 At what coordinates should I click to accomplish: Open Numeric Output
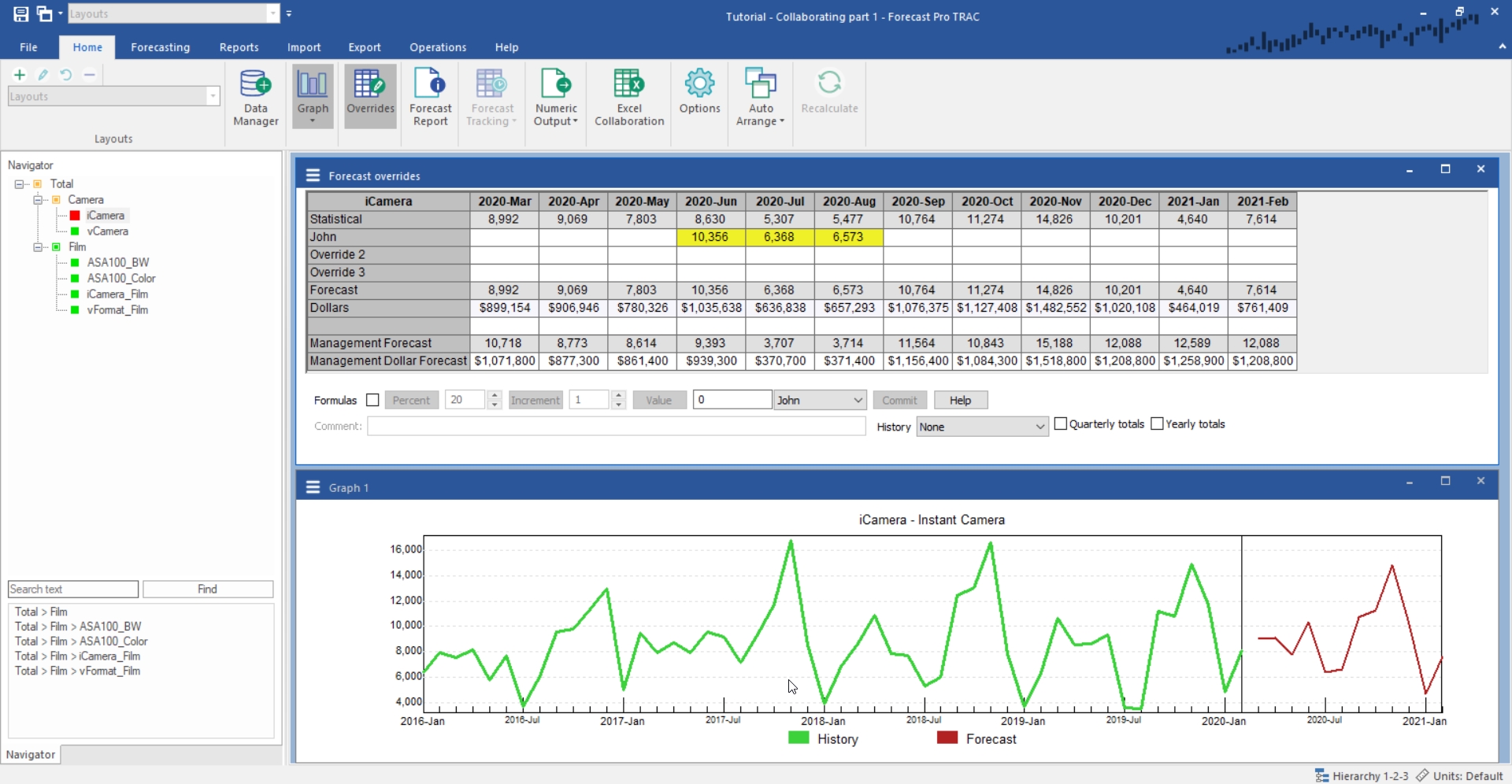(556, 97)
